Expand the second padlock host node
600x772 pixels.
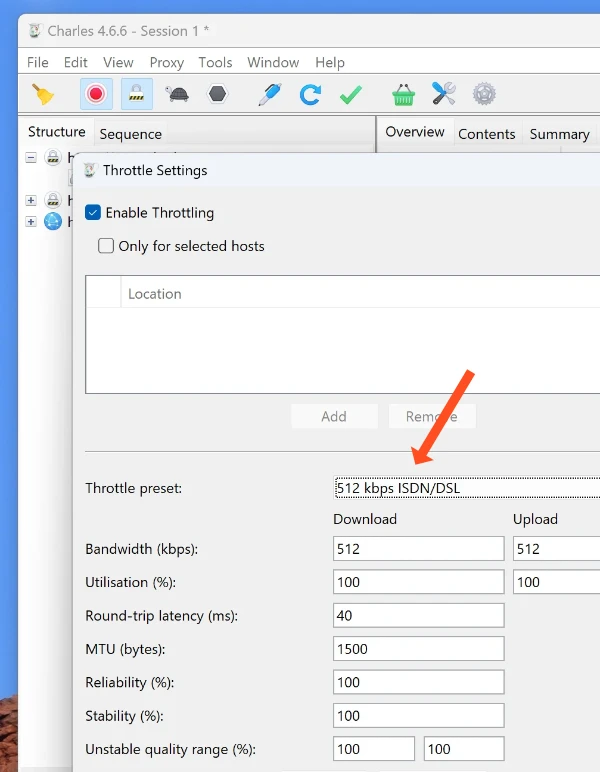[x=31, y=200]
